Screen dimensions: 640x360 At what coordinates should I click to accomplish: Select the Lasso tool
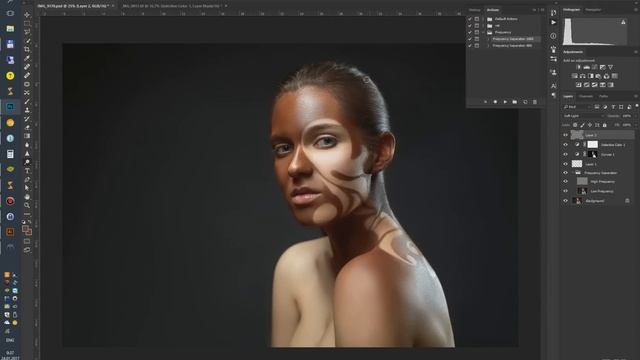(x=27, y=32)
